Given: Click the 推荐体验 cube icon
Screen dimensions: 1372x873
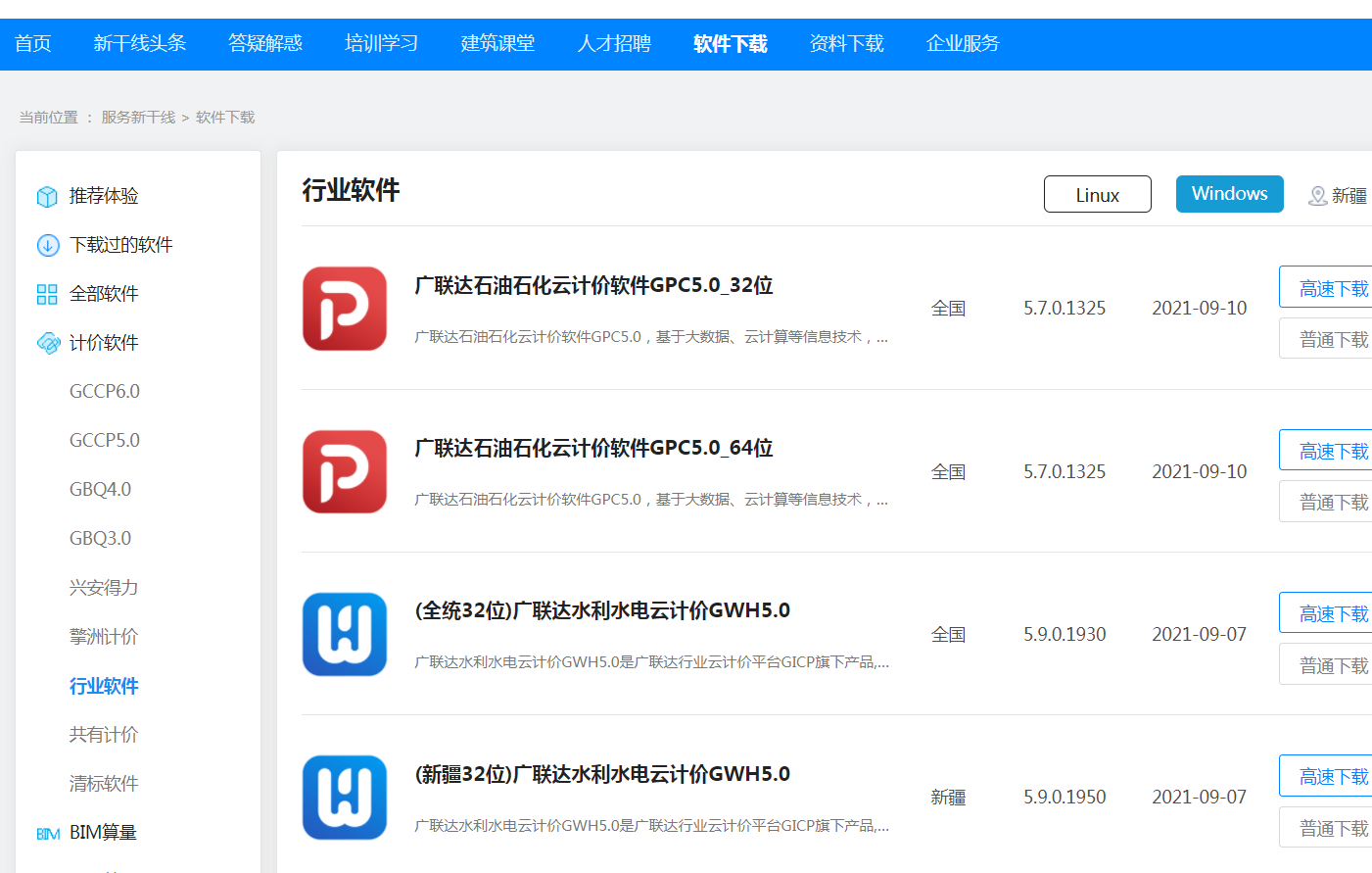Looking at the screenshot, I should [47, 196].
